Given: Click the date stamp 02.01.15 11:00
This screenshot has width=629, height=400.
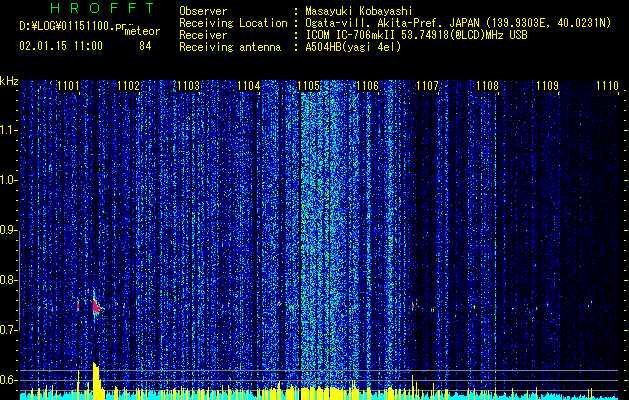Looking at the screenshot, I should point(61,46).
